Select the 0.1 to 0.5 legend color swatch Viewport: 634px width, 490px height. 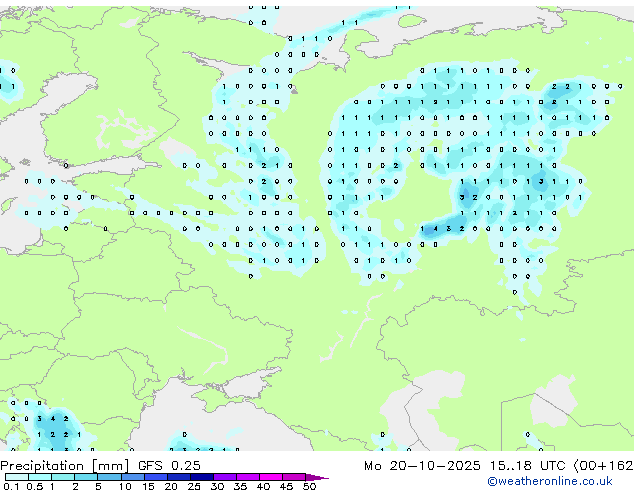(17, 477)
